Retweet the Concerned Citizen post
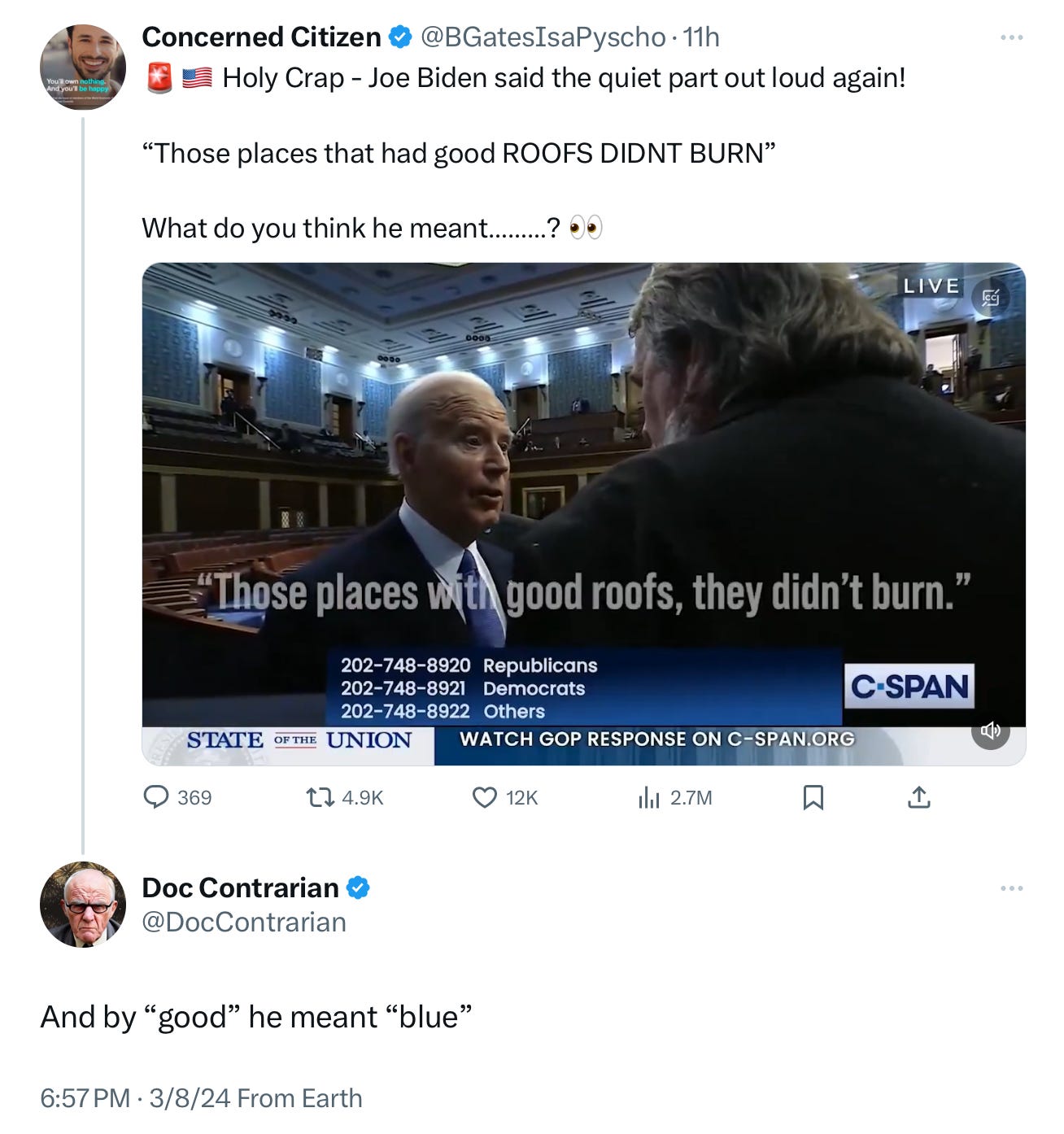Image resolution: width=1064 pixels, height=1134 pixels. (344, 797)
